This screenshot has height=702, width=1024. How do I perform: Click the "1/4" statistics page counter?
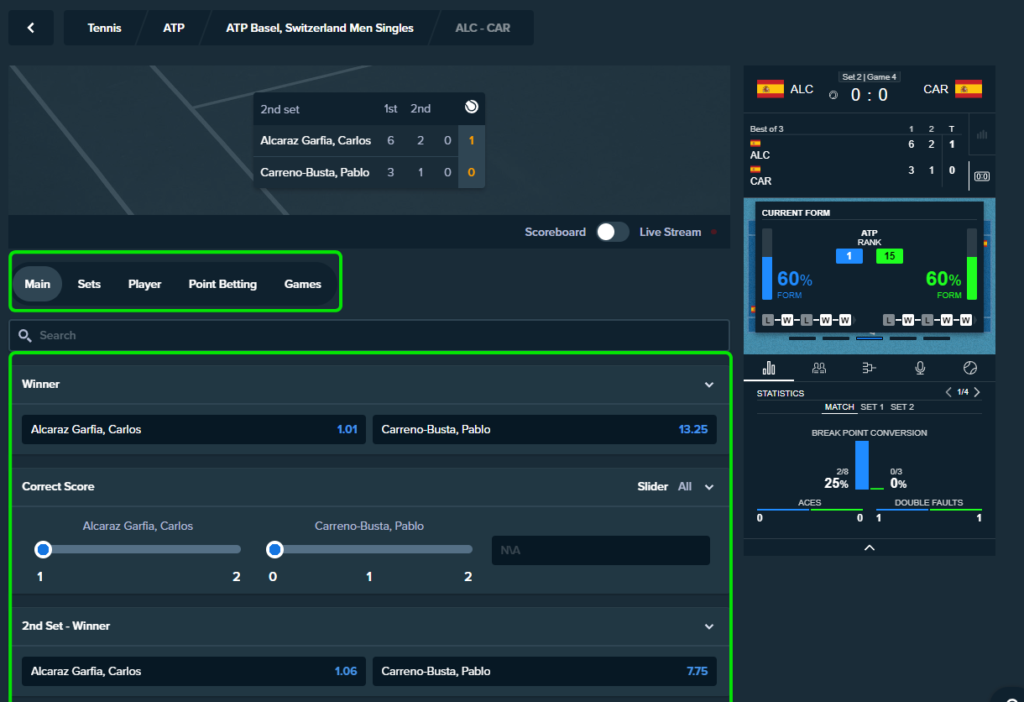[x=963, y=392]
